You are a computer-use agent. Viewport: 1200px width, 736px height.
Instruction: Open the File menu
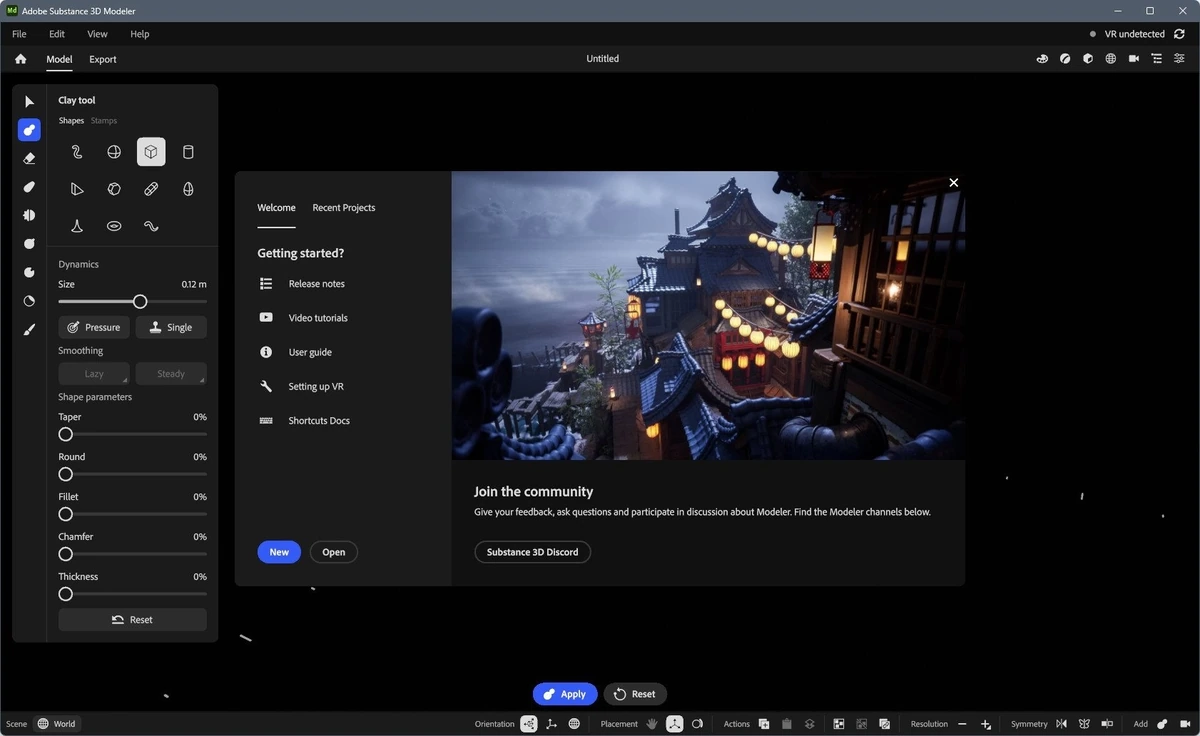tap(19, 34)
